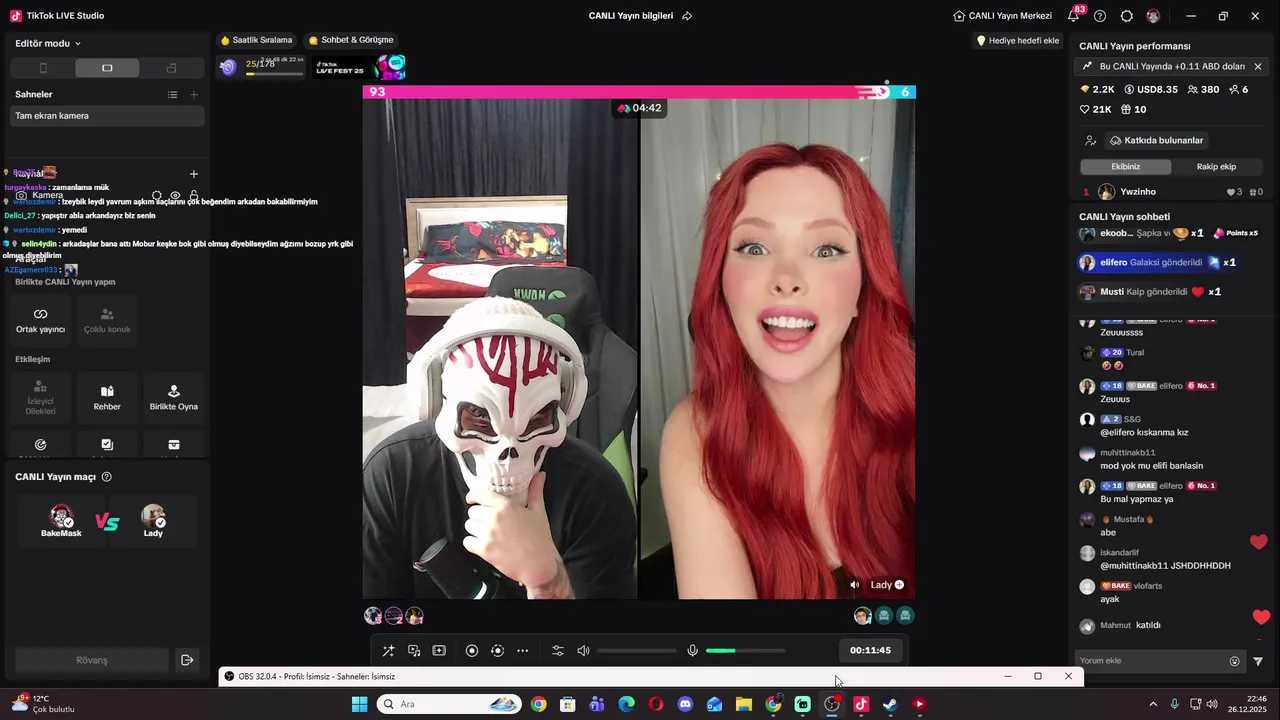Mute the speaker output icon
The image size is (1280, 720).
pyautogui.click(x=584, y=651)
